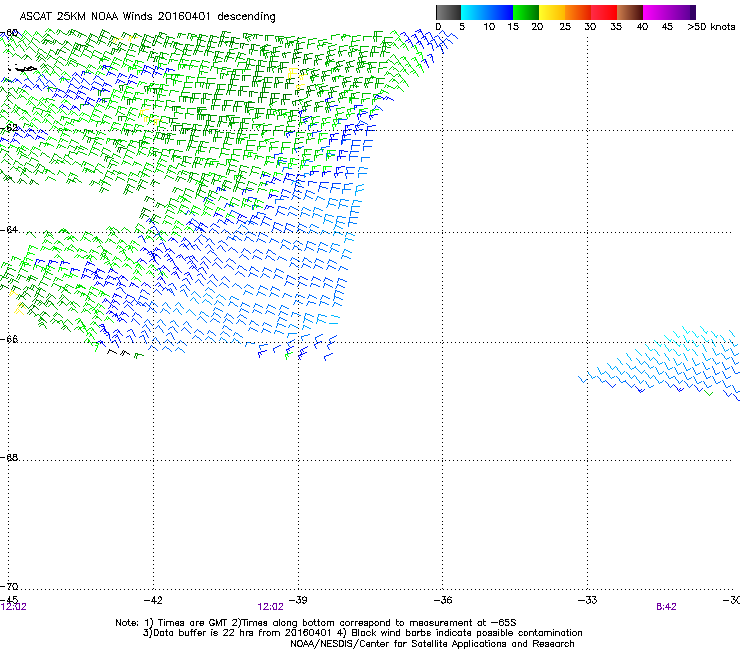Click the '>50 knots' legend label
The width and height of the screenshot is (740, 650).
[x=711, y=27]
